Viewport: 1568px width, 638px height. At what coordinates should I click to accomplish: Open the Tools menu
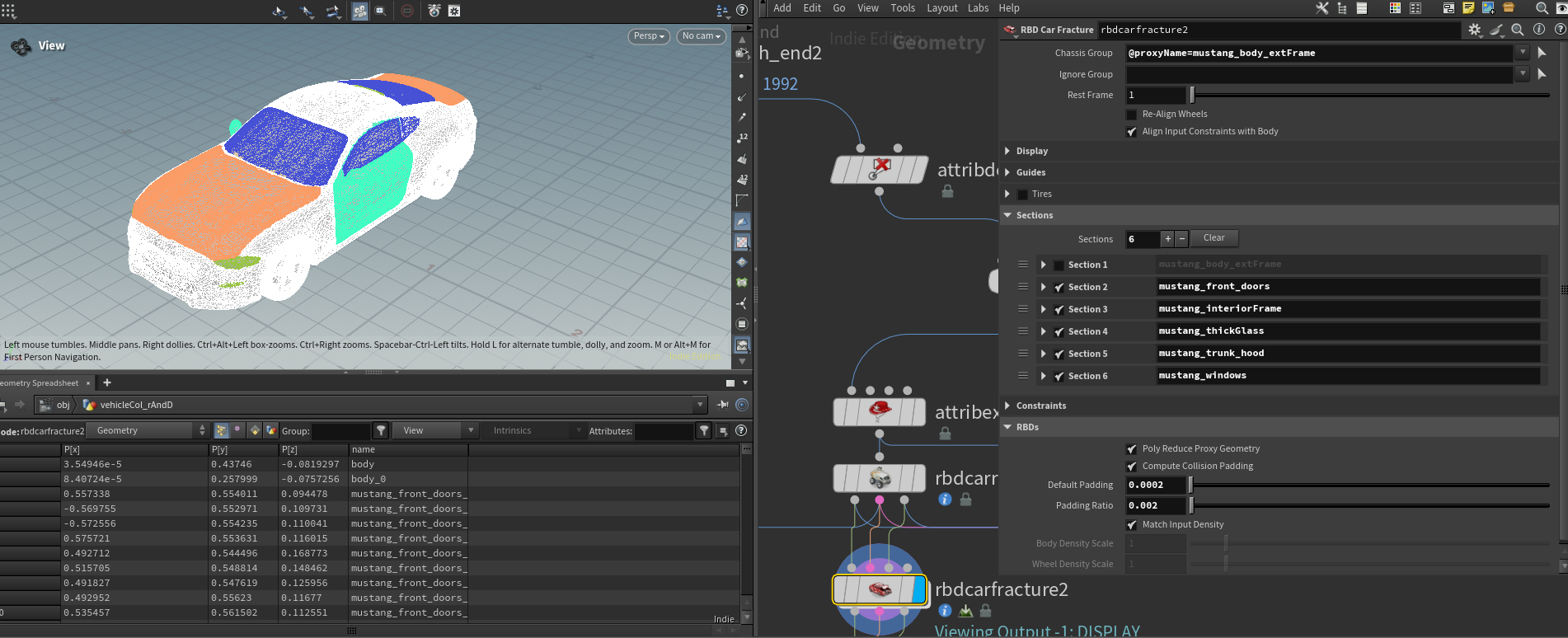pos(903,8)
